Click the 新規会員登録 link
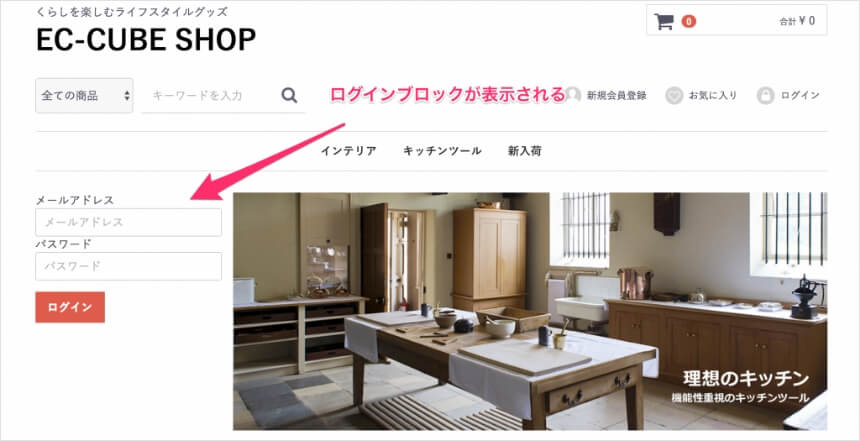Screen dimensions: 860x441 click(x=616, y=95)
